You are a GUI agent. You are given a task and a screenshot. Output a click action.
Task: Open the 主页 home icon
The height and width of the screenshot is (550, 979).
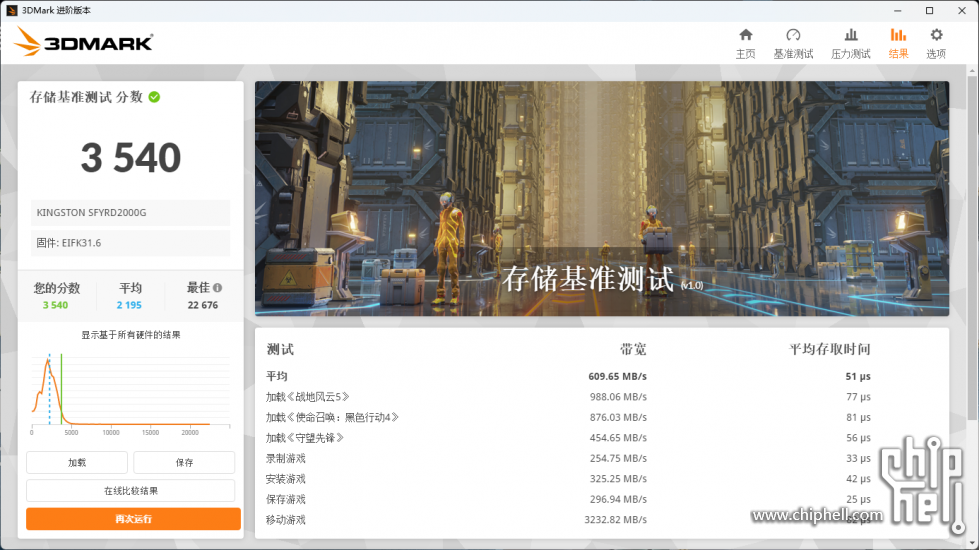pyautogui.click(x=745, y=35)
